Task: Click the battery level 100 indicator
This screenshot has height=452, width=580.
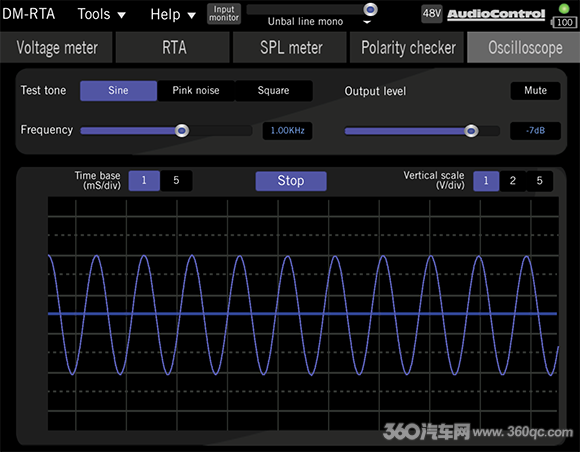Action: click(x=564, y=23)
